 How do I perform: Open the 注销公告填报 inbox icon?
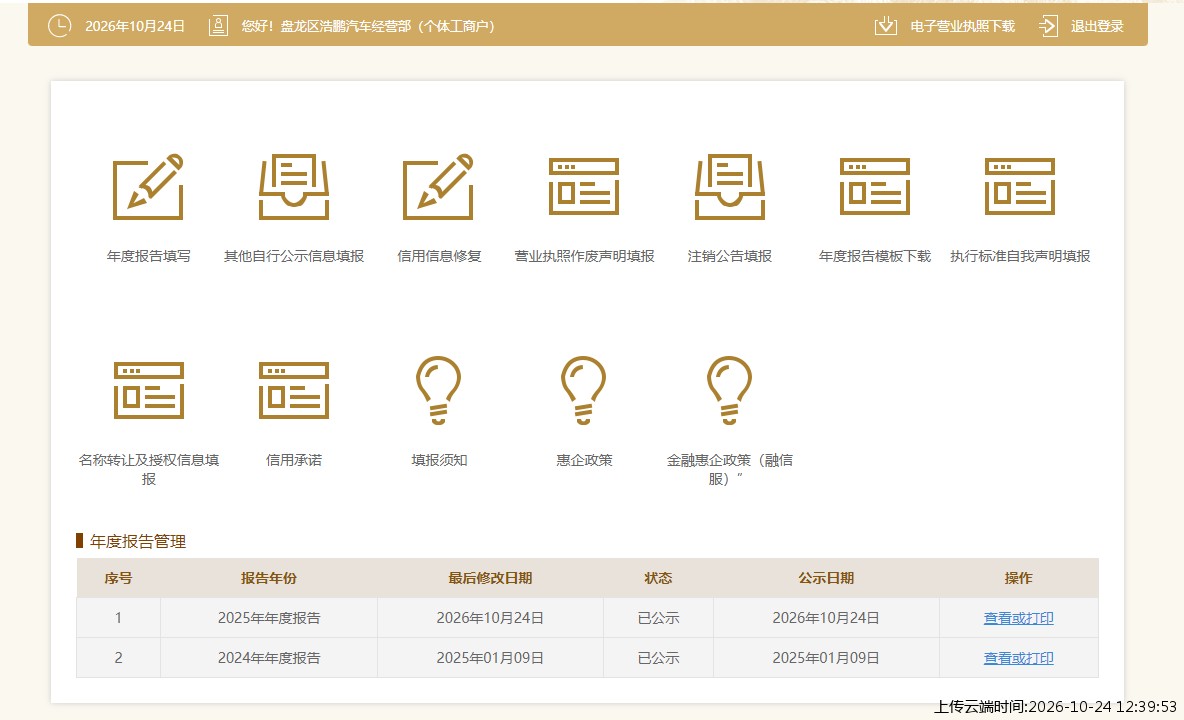(x=729, y=187)
